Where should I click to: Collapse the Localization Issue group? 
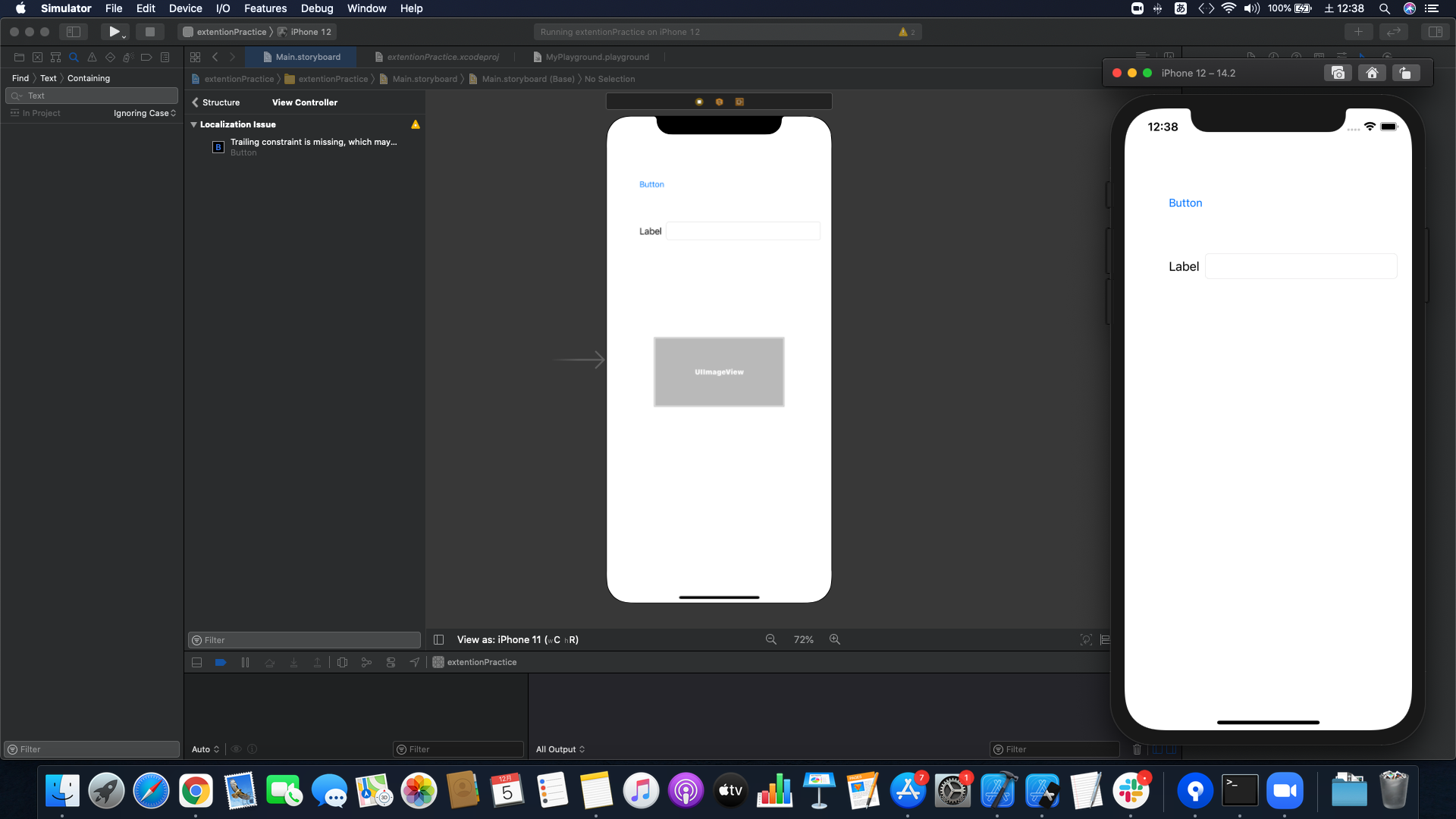click(x=194, y=124)
